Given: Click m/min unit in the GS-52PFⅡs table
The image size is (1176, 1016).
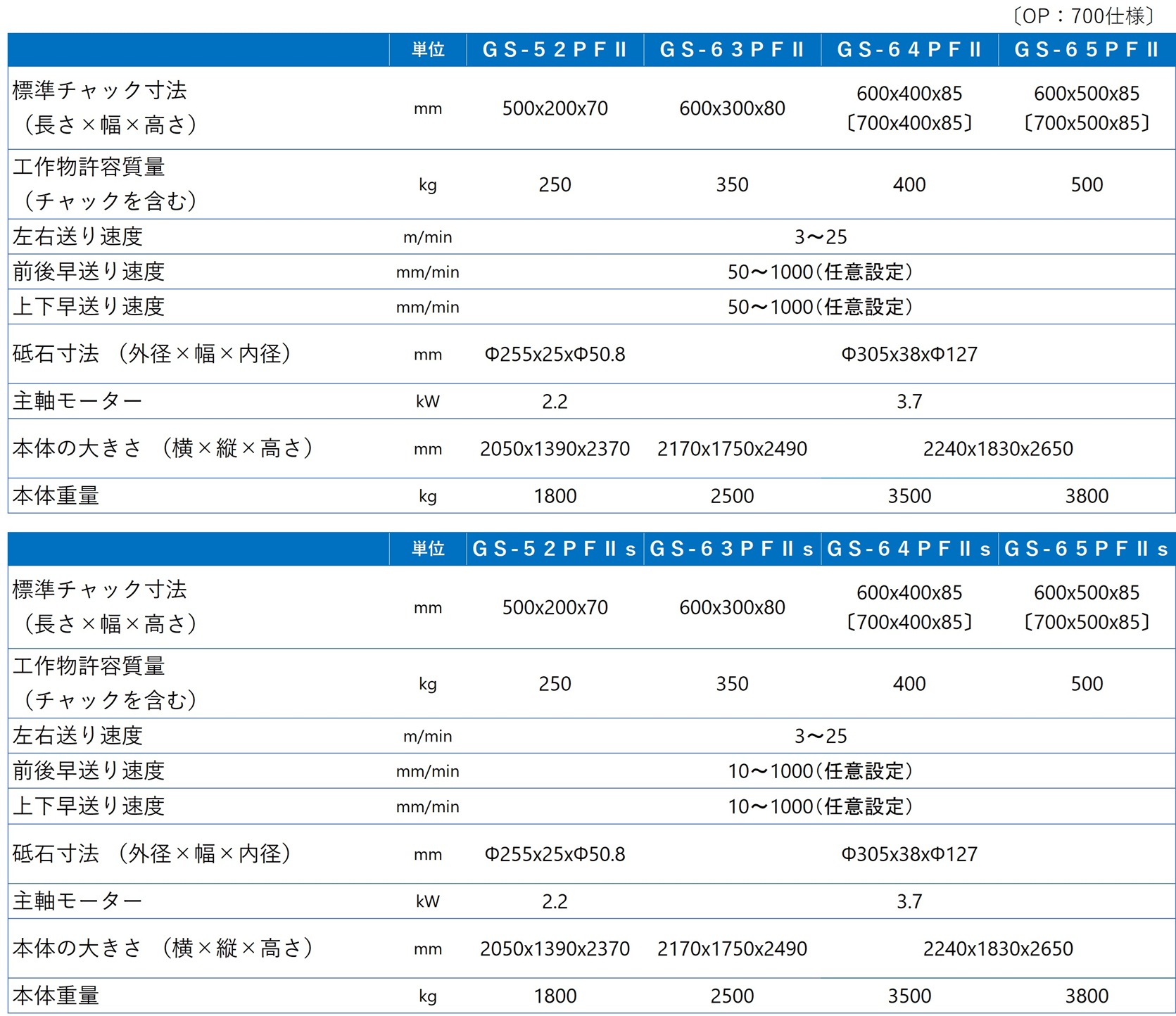Looking at the screenshot, I should 428,737.
